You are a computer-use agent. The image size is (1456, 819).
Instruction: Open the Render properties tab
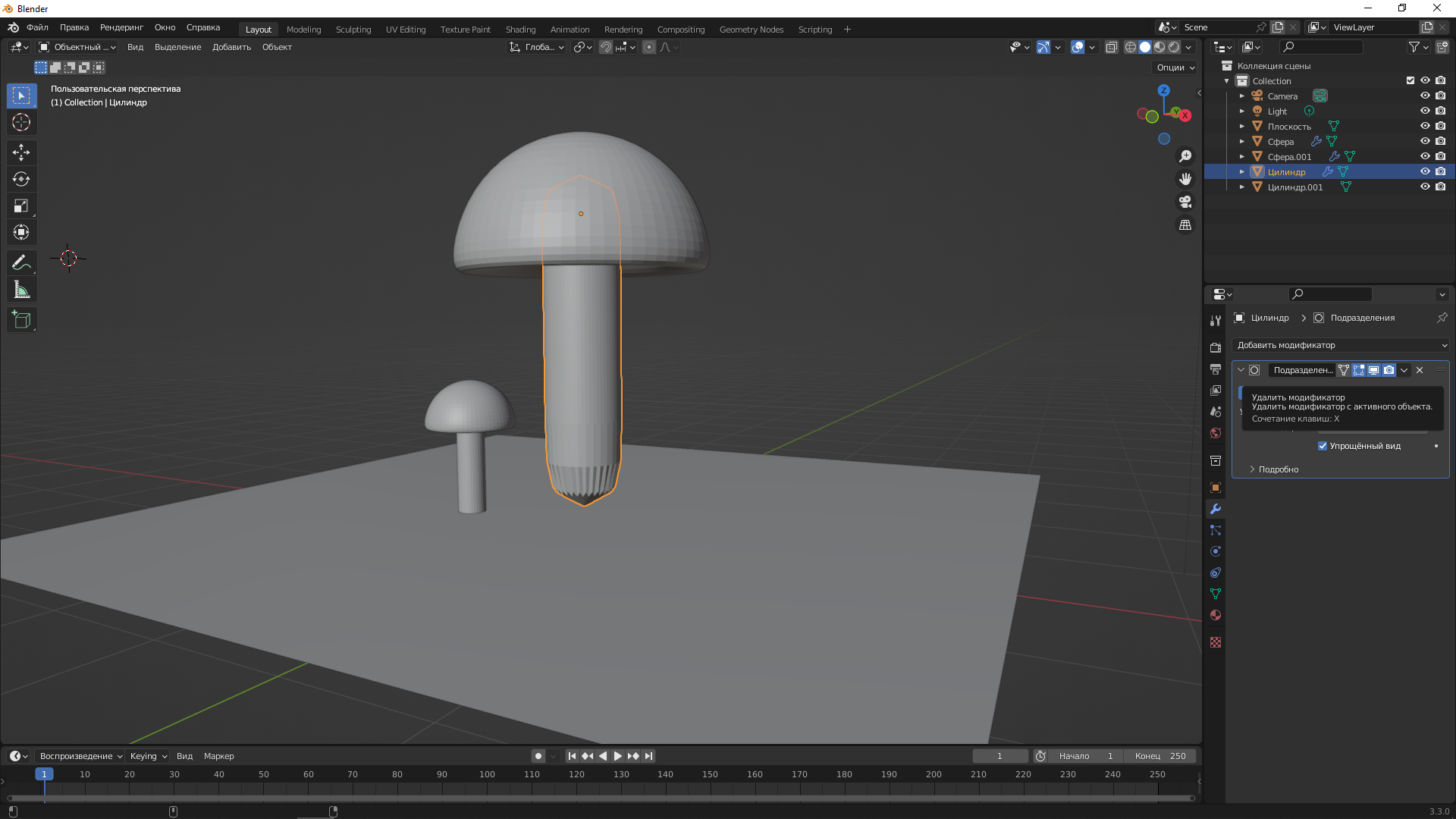(x=1216, y=347)
